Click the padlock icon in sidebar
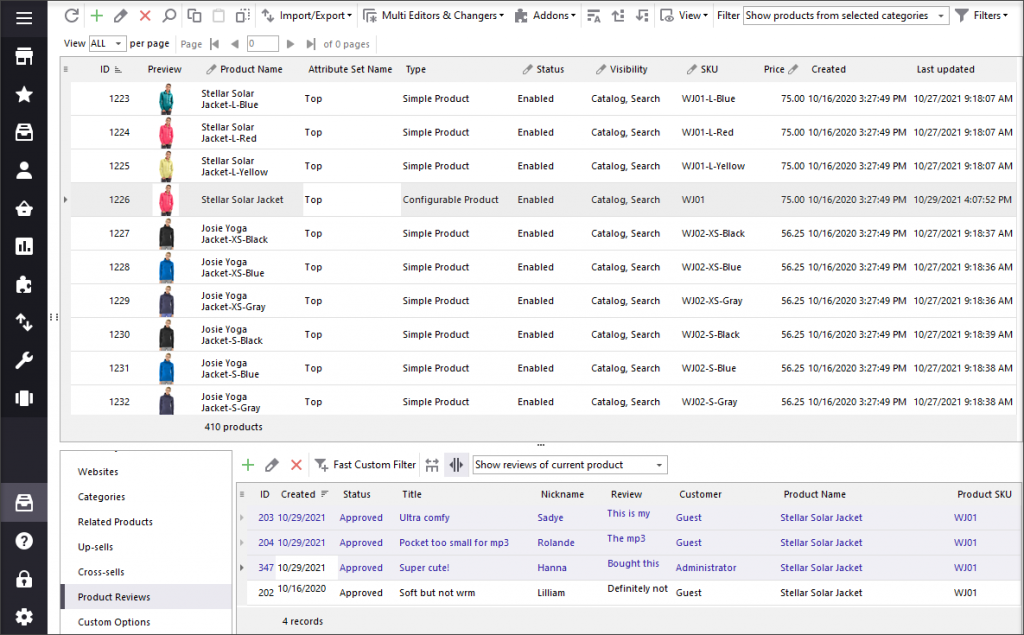 point(24,579)
